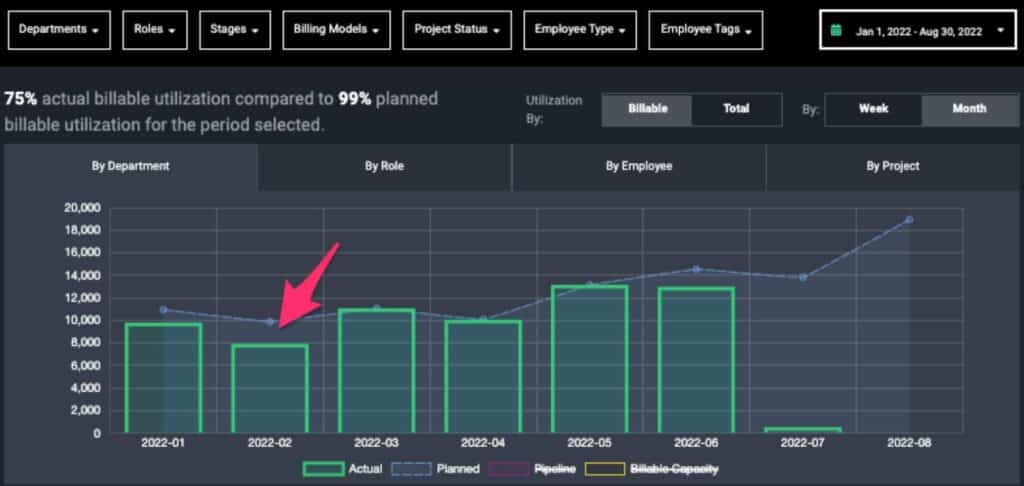Set utilization to Total
Viewport: 1024px width, 486px height.
pos(736,109)
